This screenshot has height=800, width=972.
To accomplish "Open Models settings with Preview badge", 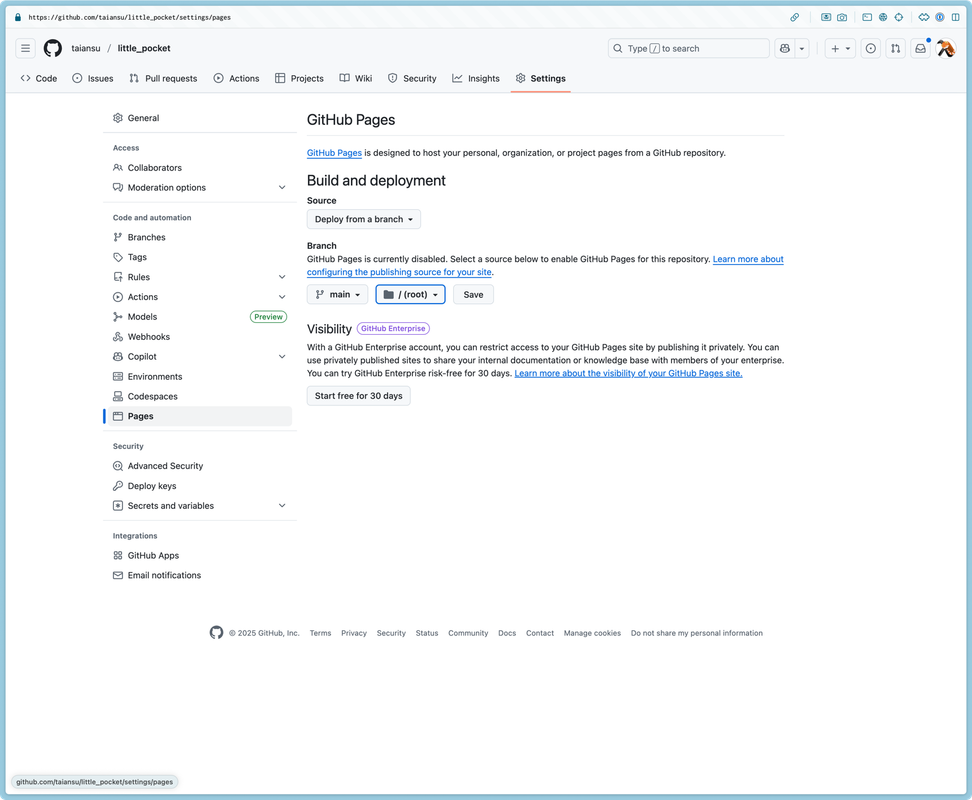I will click(198, 317).
